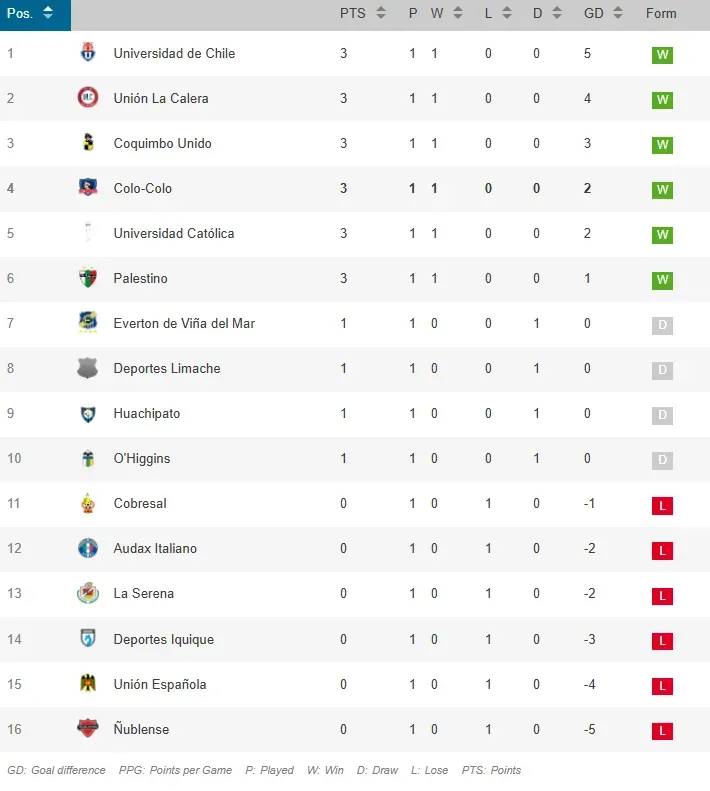Viewport: 710px width, 791px height.
Task: Click the Cobresal team badge
Action: (x=88, y=503)
